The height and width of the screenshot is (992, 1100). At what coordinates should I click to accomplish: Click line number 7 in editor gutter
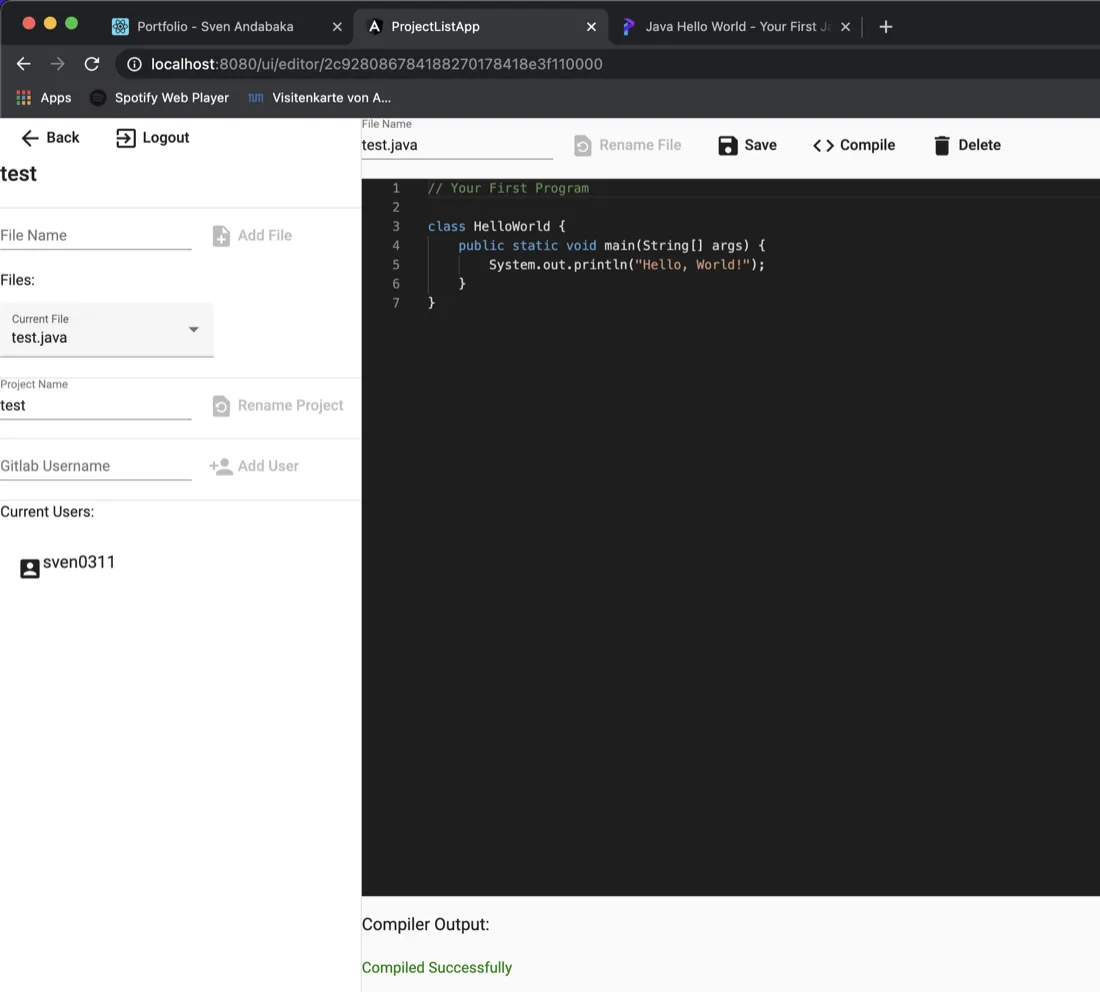tap(396, 303)
